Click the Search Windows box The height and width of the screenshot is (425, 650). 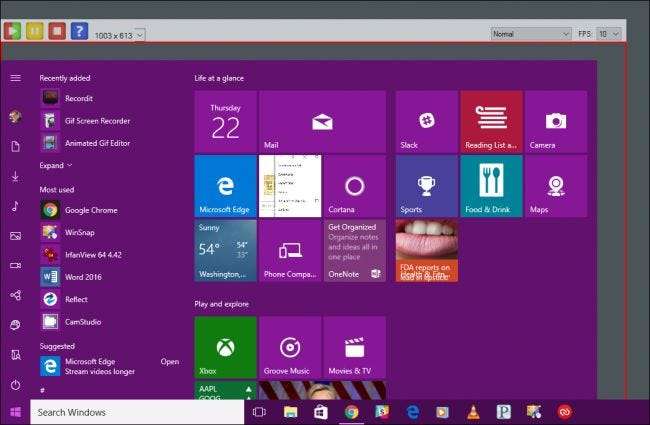tap(137, 412)
